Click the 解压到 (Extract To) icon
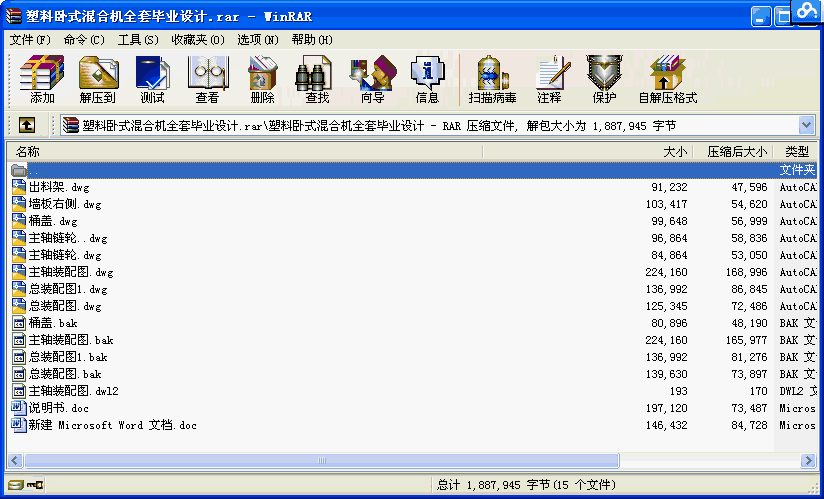The image size is (824, 499). pyautogui.click(x=98, y=79)
